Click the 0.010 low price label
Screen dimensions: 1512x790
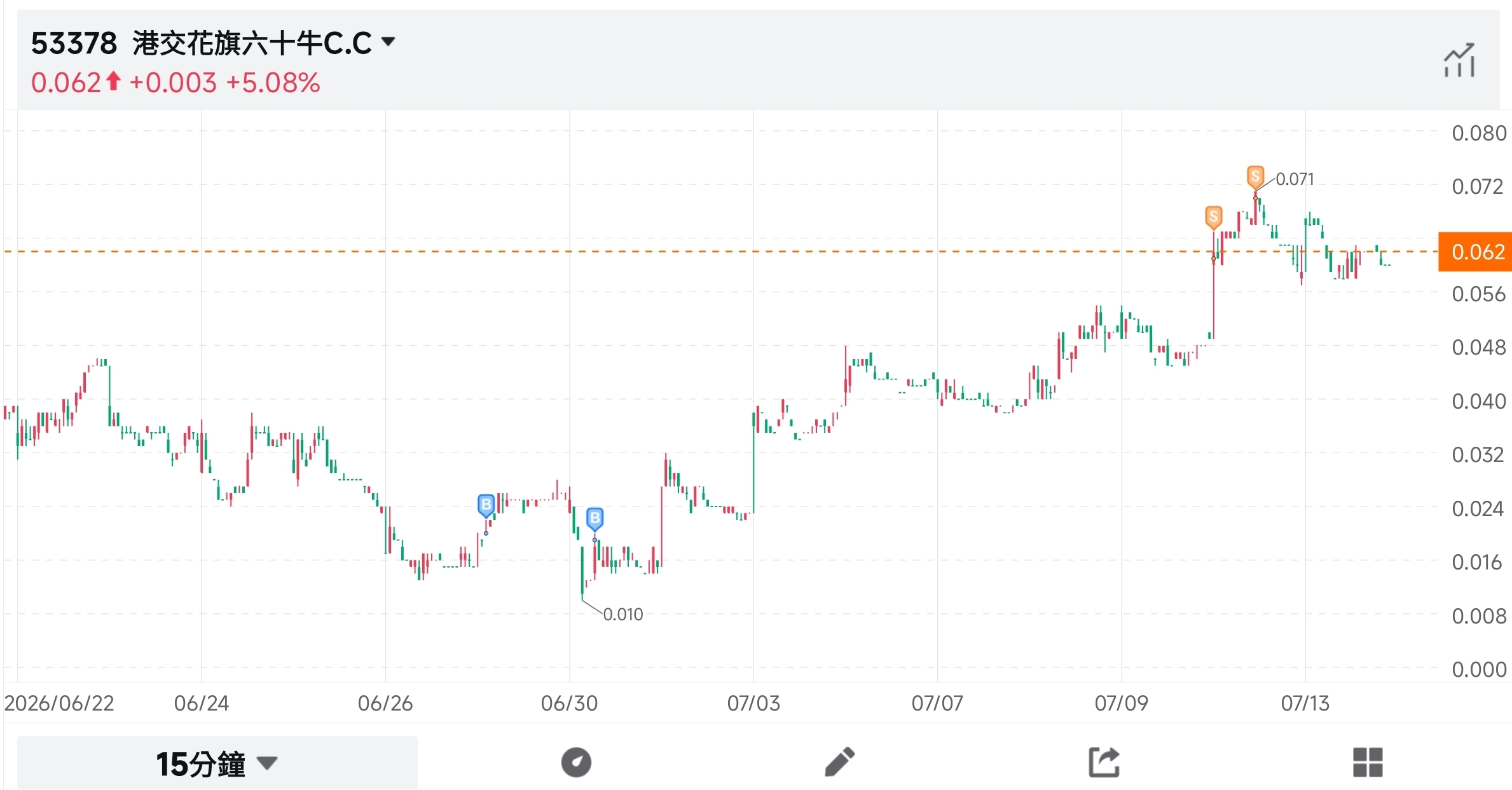coord(623,615)
